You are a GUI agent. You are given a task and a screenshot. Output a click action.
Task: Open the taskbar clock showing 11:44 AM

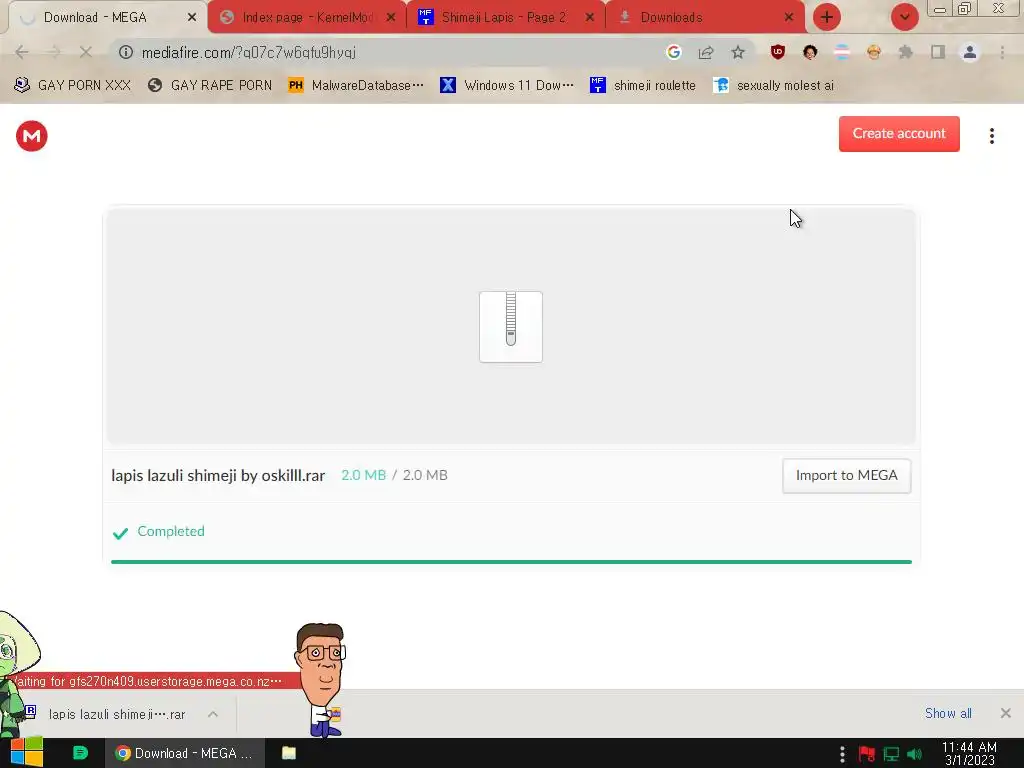click(x=969, y=753)
